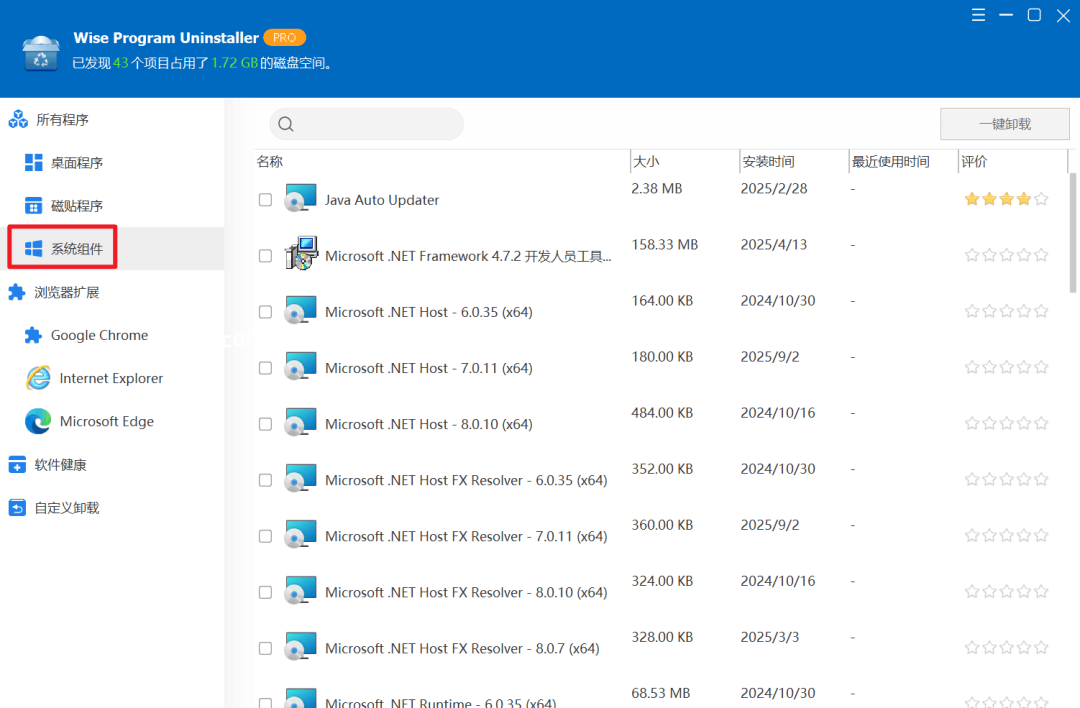This screenshot has width=1080, height=708.
Task: Select the Internet Explorer extensions icon
Action: (38, 378)
